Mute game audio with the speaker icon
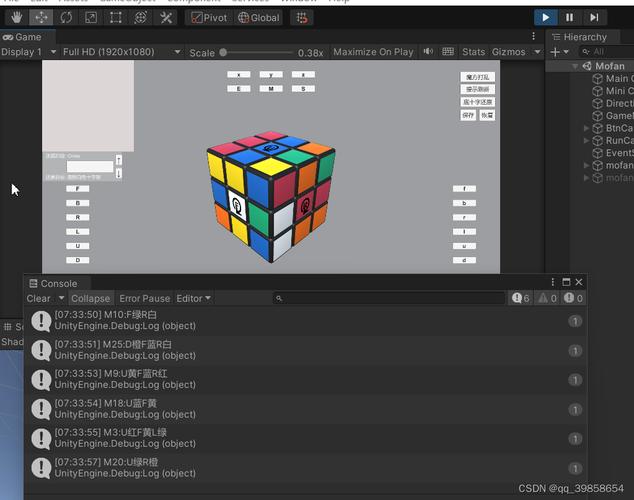 pos(428,52)
